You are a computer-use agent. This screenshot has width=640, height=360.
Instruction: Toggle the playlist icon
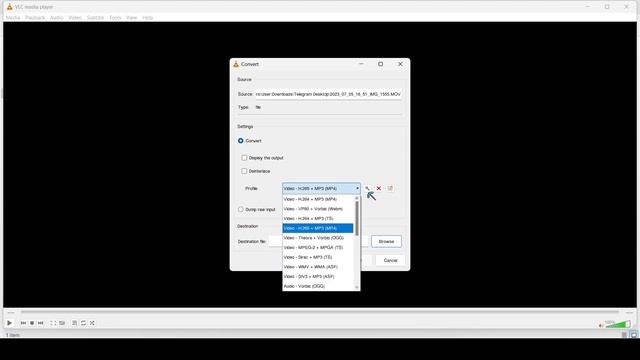coord(74,323)
